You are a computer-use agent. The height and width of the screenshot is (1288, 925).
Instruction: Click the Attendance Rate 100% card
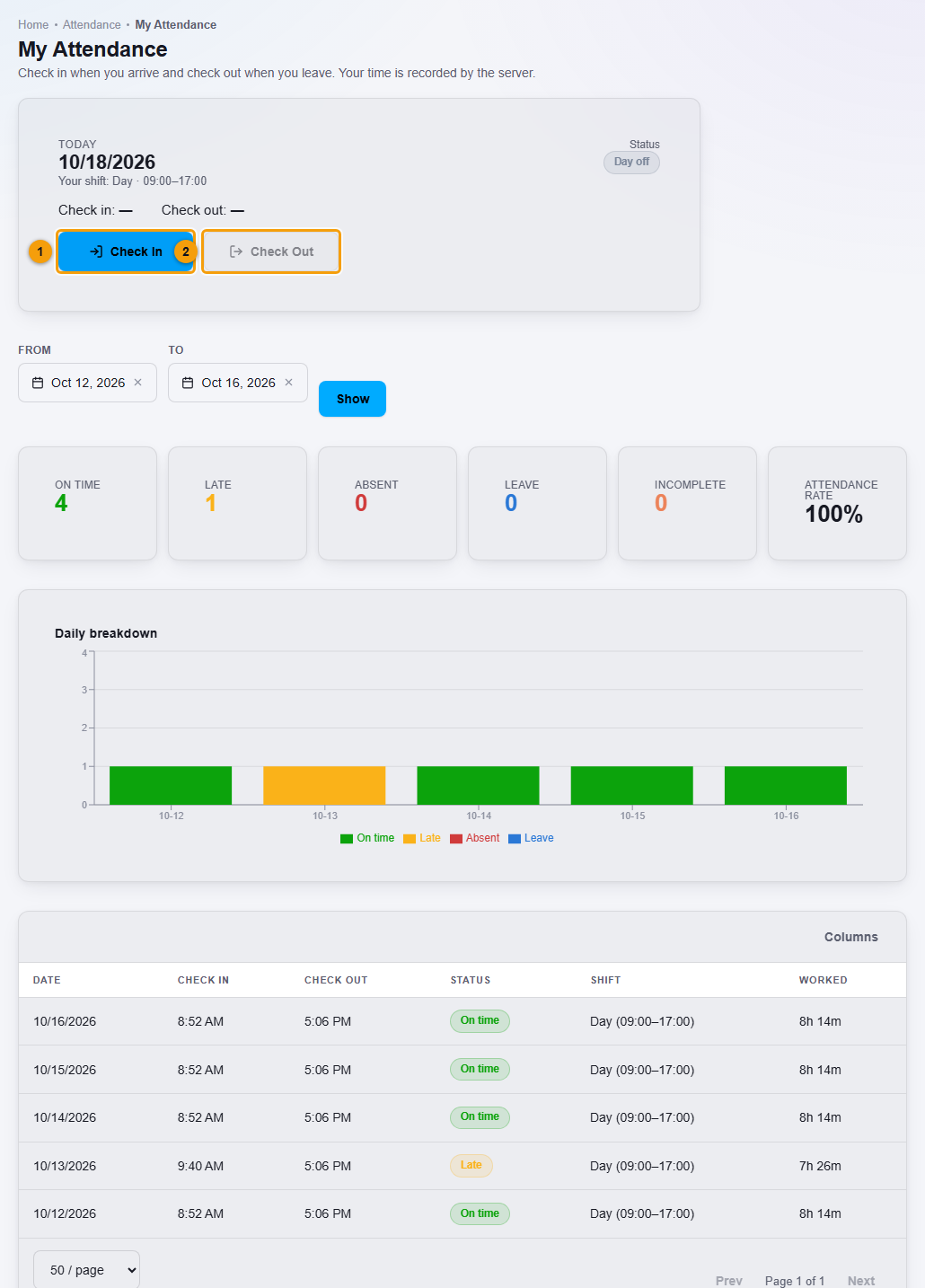click(x=837, y=503)
